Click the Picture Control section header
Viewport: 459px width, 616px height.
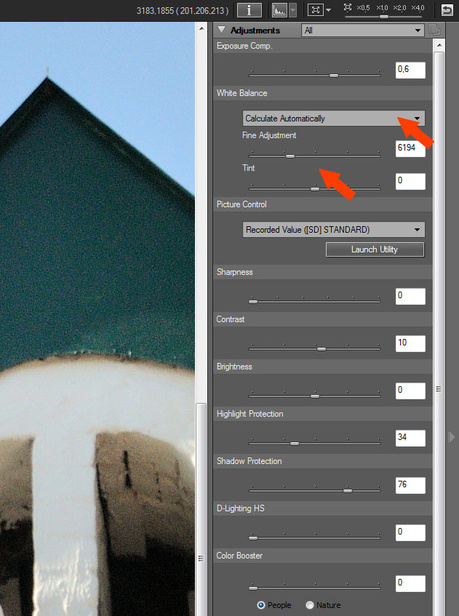point(323,204)
